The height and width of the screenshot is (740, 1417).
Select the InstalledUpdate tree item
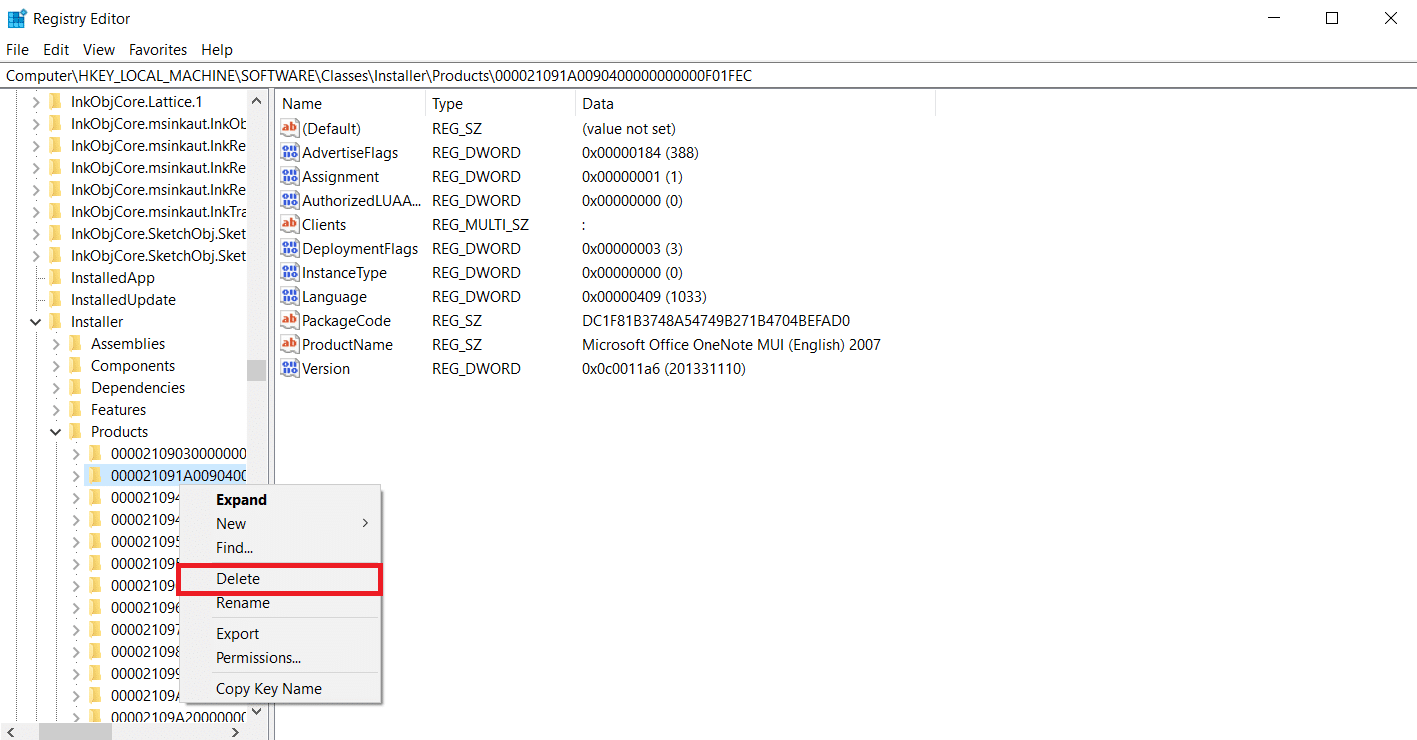click(123, 299)
